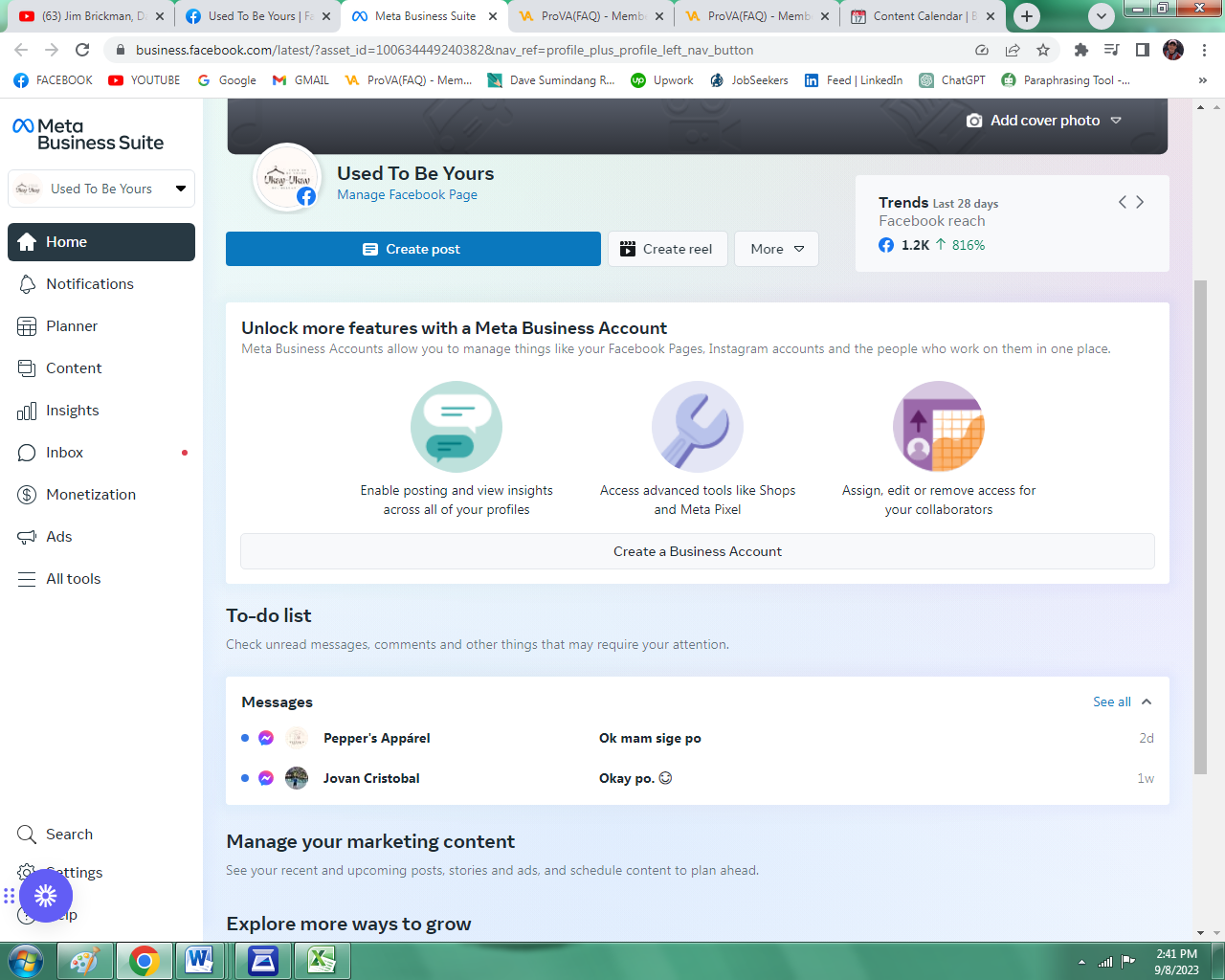Collapse the Messages section chevron
This screenshot has height=980, width=1225.
[1147, 702]
